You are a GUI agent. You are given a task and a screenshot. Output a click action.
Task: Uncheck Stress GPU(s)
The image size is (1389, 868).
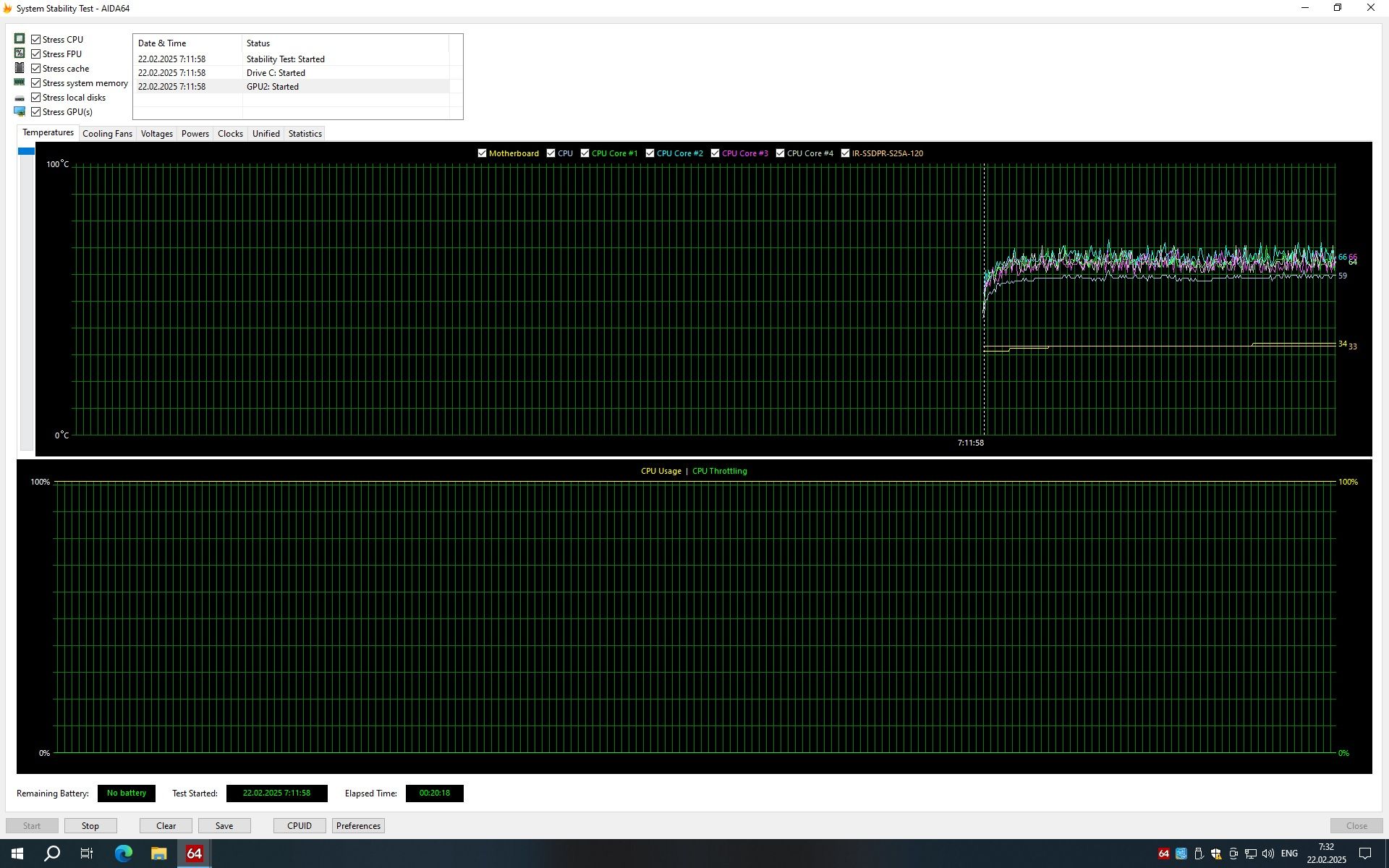click(36, 111)
